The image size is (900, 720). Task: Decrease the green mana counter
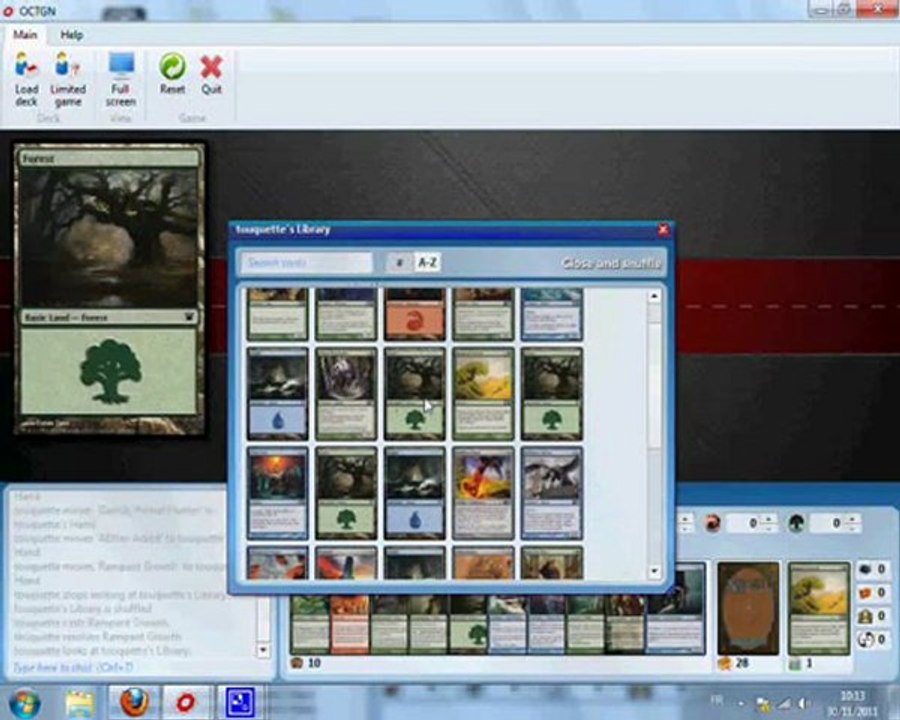tap(852, 528)
